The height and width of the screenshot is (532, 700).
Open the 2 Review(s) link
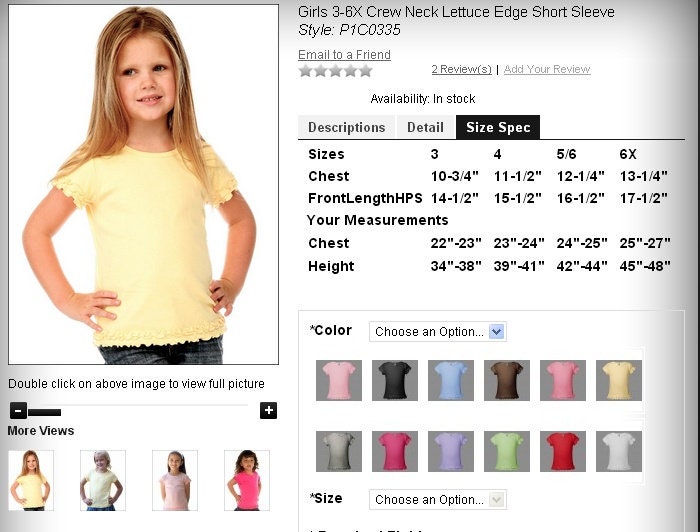461,69
